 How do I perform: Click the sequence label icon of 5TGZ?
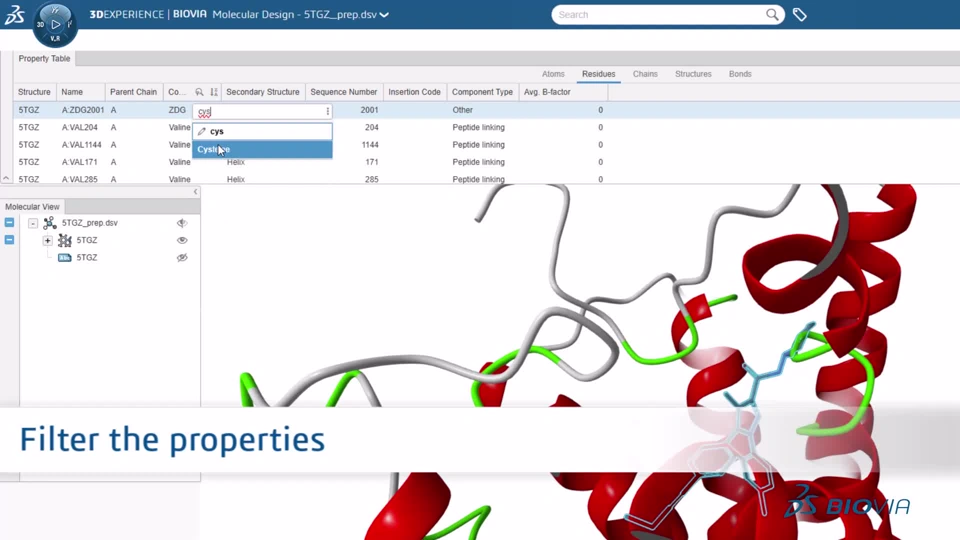coord(64,258)
